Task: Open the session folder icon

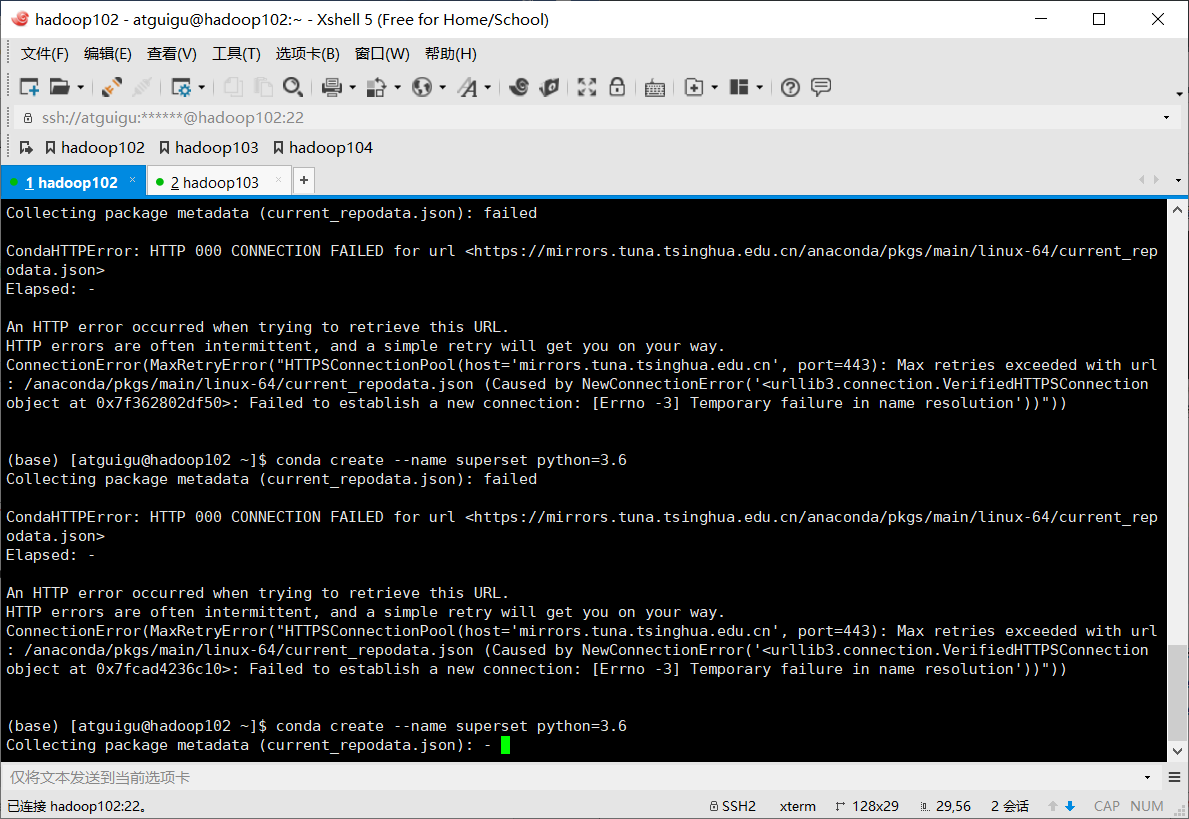Action: click(x=59, y=87)
